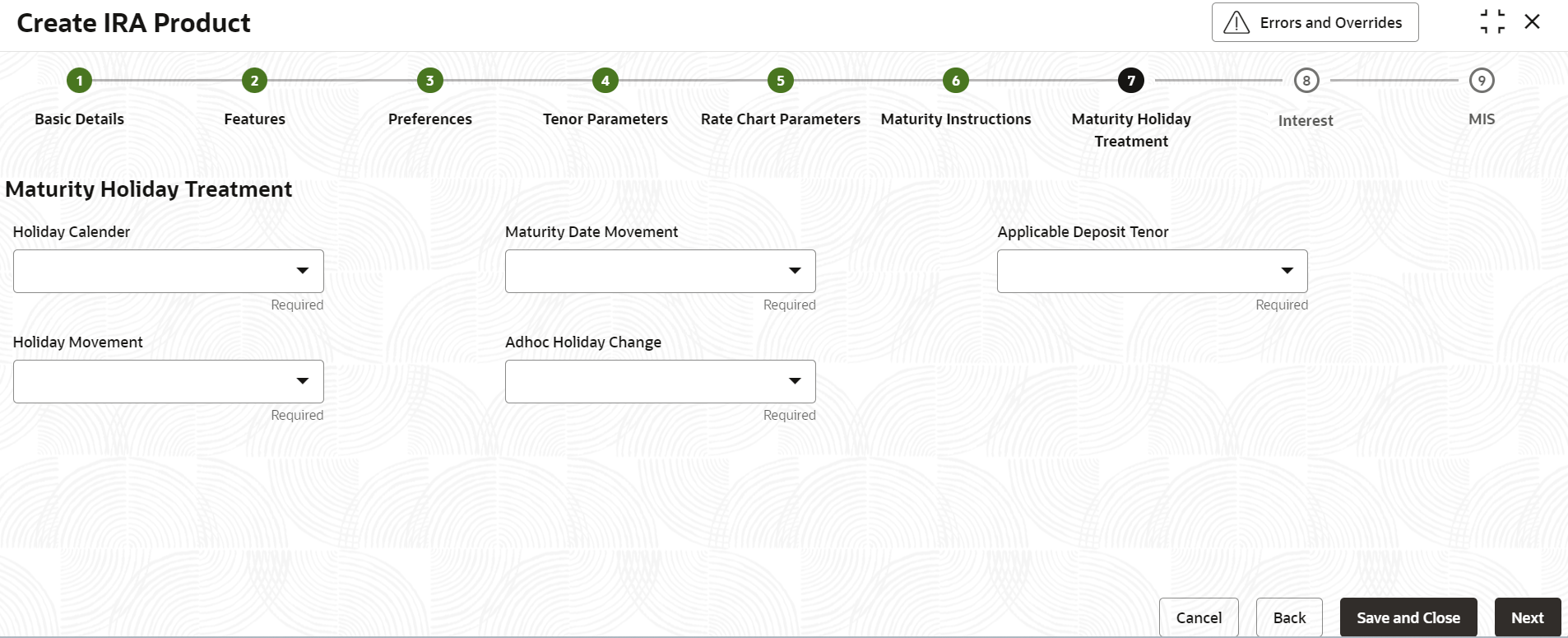Go to step 9 MIS circle
Image resolution: width=1568 pixels, height=638 pixels.
point(1482,81)
